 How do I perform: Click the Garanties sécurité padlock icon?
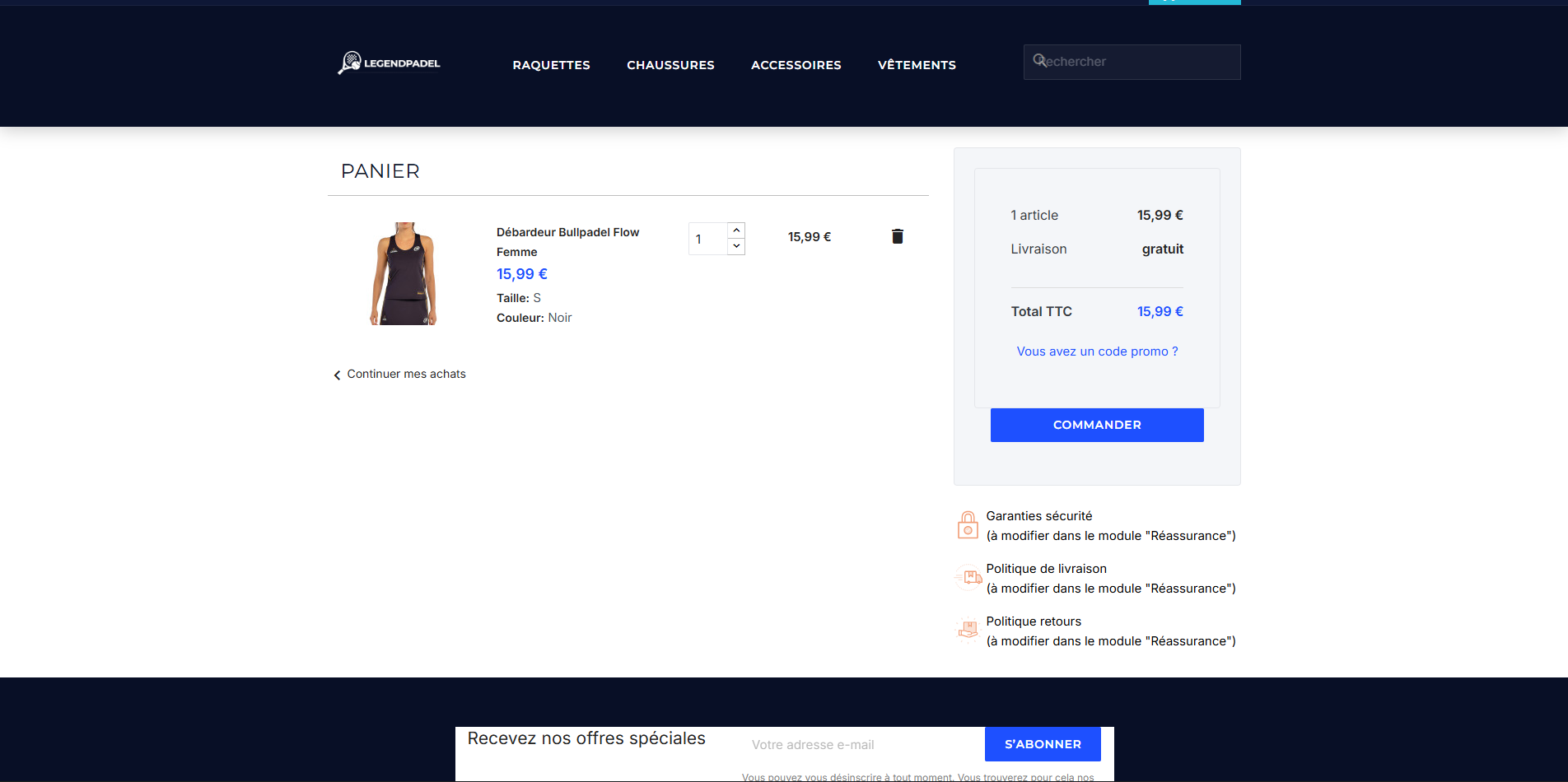(968, 525)
